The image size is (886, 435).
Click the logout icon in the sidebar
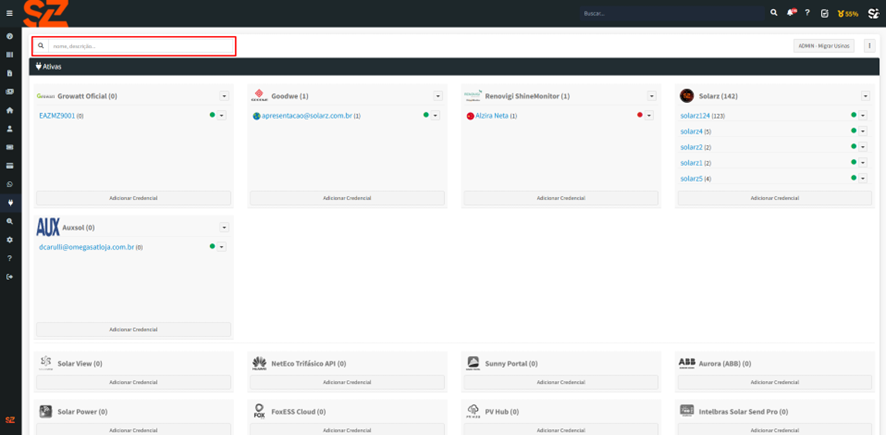click(10, 277)
